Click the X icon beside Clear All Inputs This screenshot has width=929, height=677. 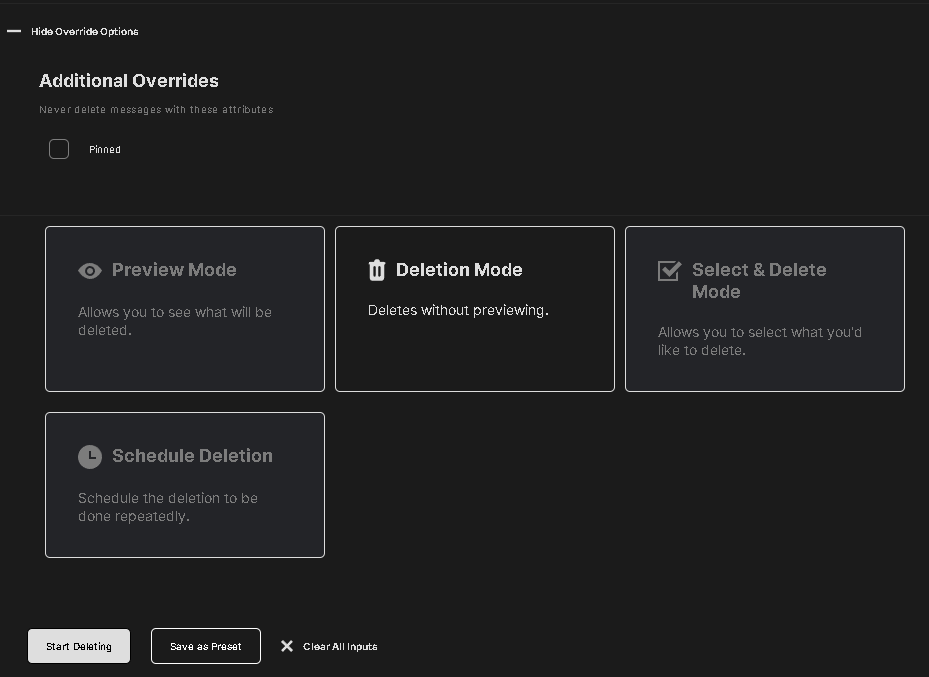[x=287, y=646]
